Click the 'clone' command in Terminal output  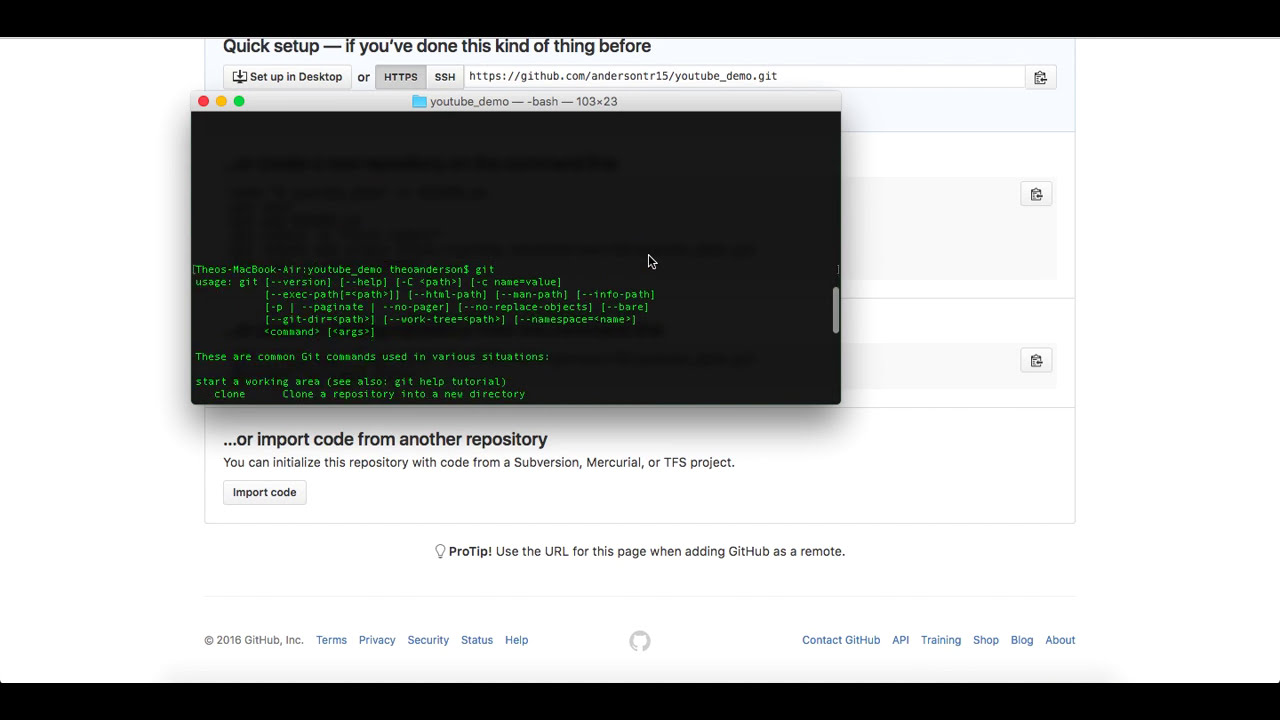pyautogui.click(x=229, y=394)
